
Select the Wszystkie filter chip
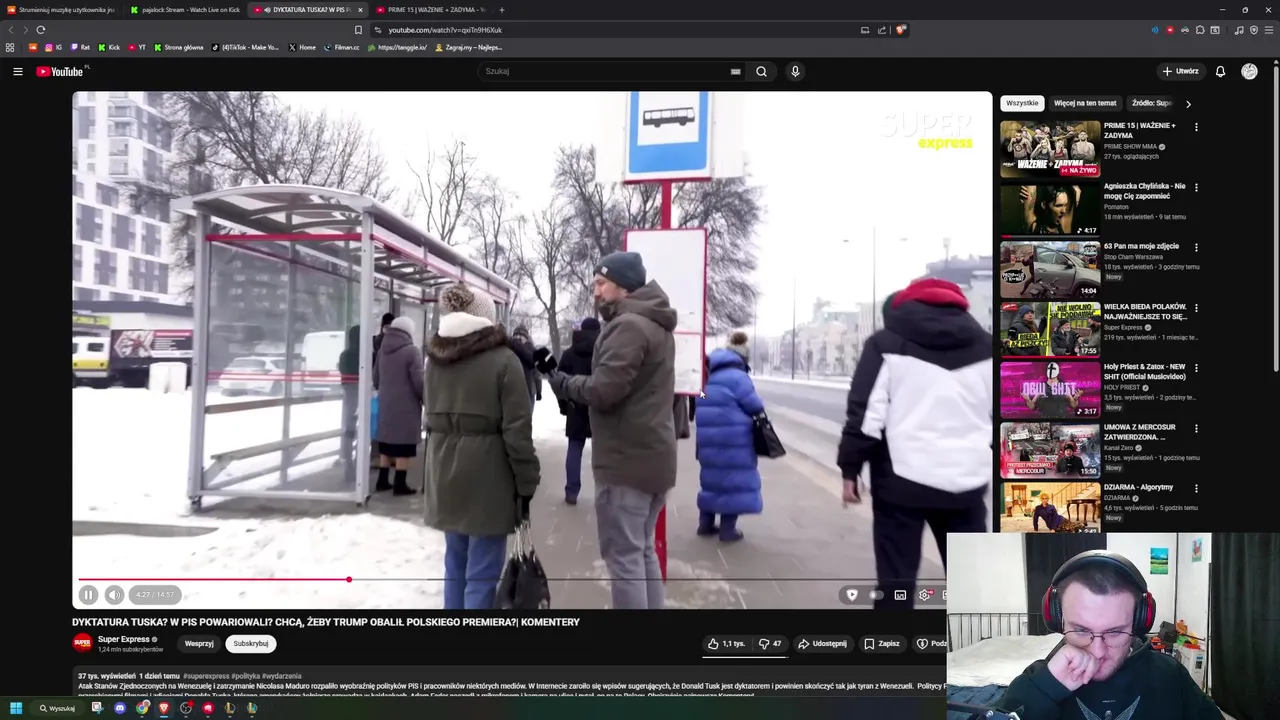(x=1022, y=103)
